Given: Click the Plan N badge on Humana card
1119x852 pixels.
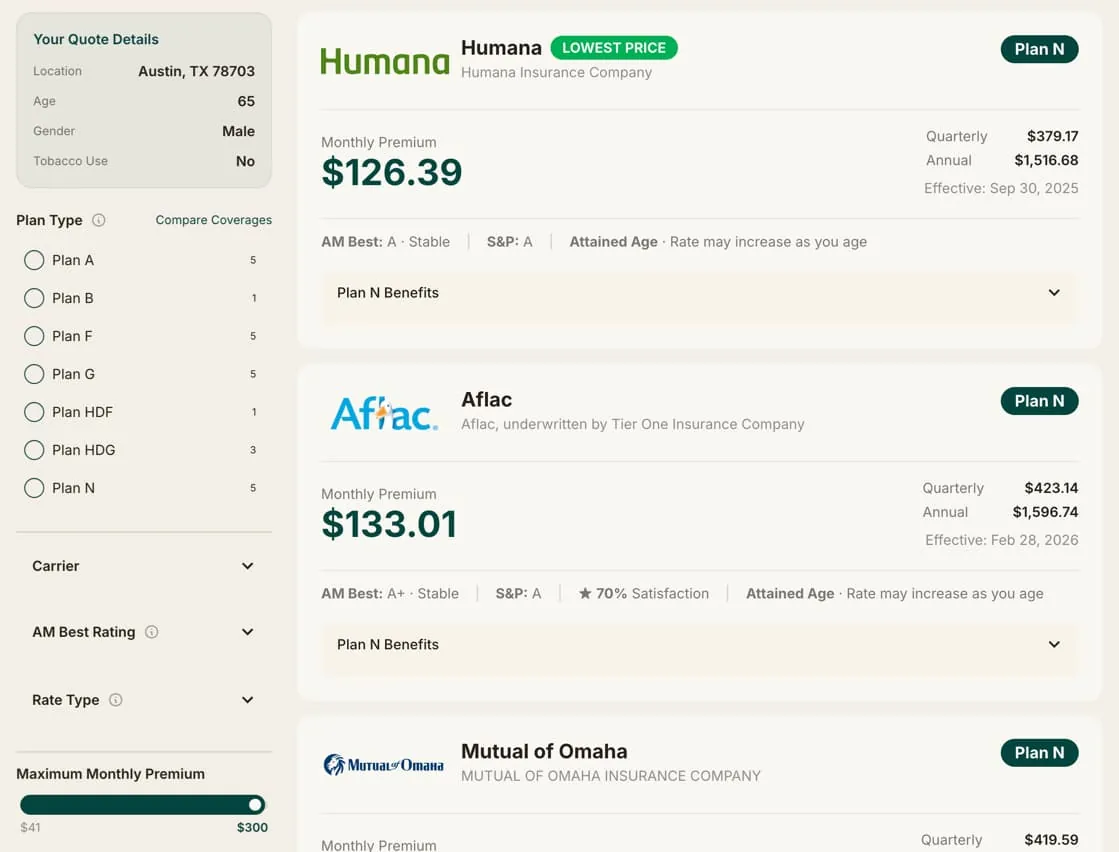Looking at the screenshot, I should pos(1039,49).
